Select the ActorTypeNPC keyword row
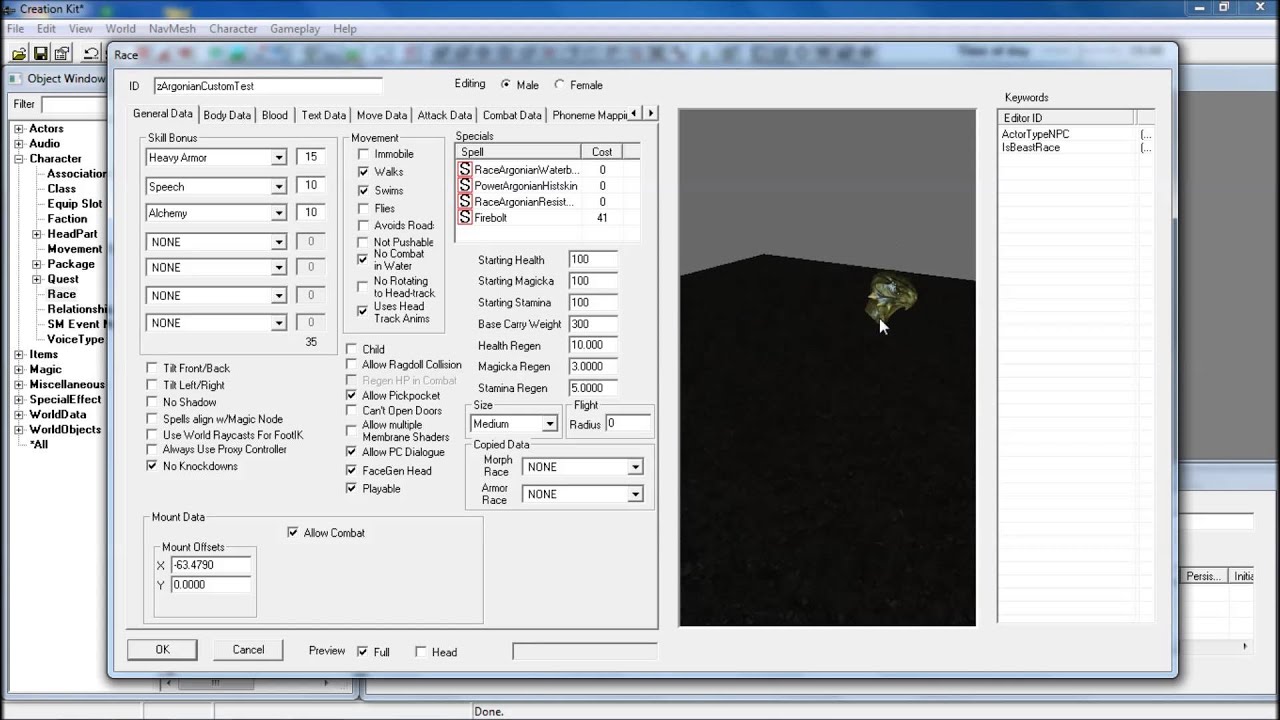Image resolution: width=1280 pixels, height=720 pixels. click(1036, 134)
